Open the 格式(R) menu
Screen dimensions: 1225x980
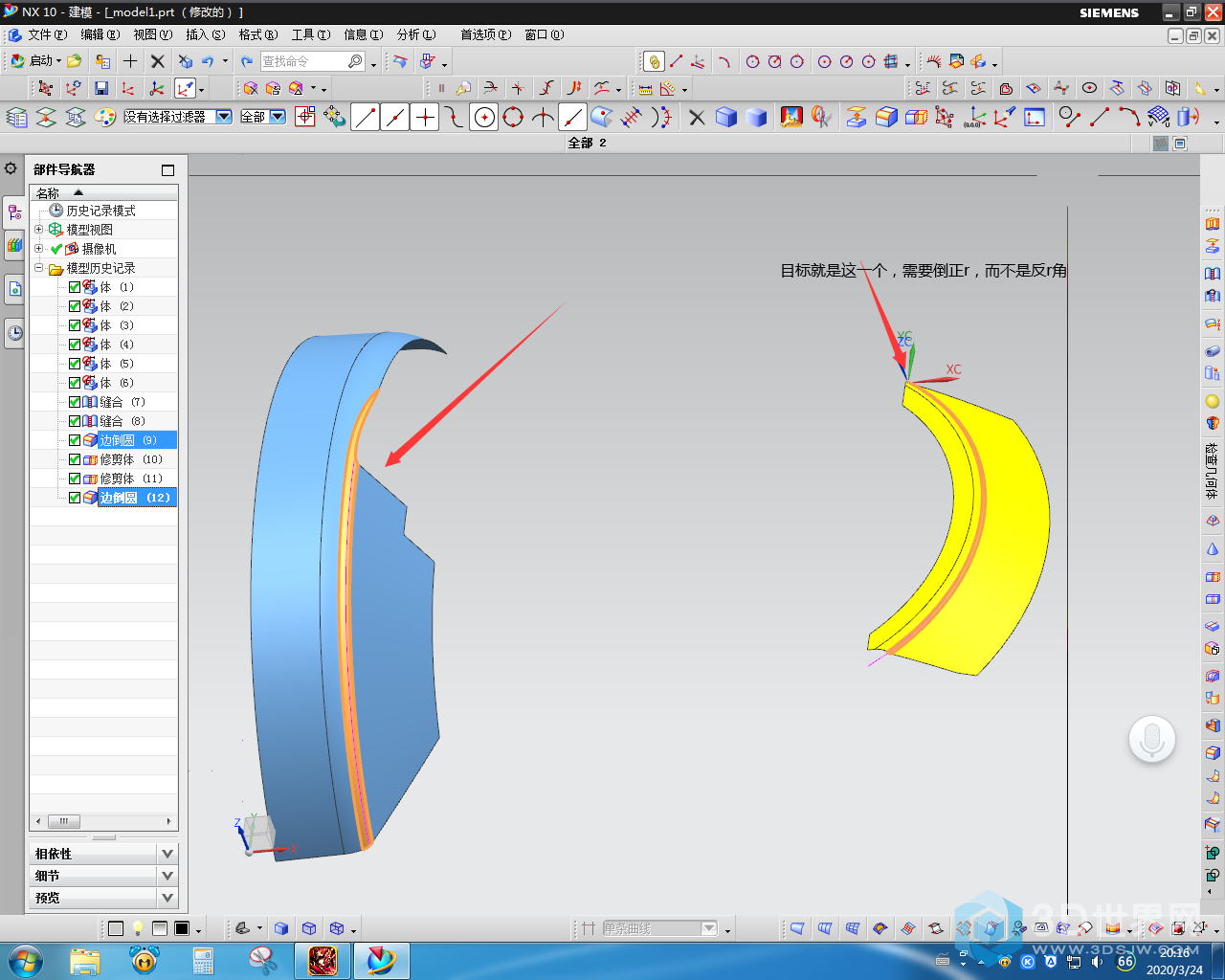[x=257, y=34]
